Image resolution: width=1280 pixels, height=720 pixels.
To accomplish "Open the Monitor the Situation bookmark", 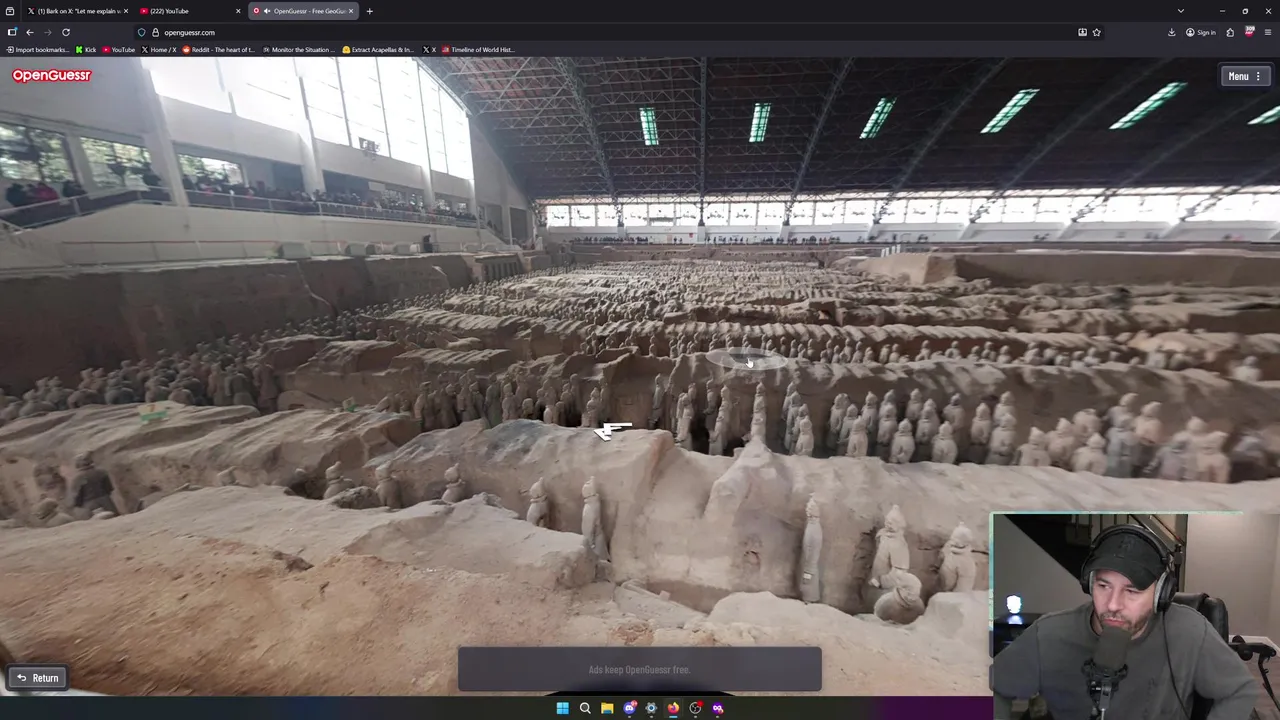I will tap(298, 49).
